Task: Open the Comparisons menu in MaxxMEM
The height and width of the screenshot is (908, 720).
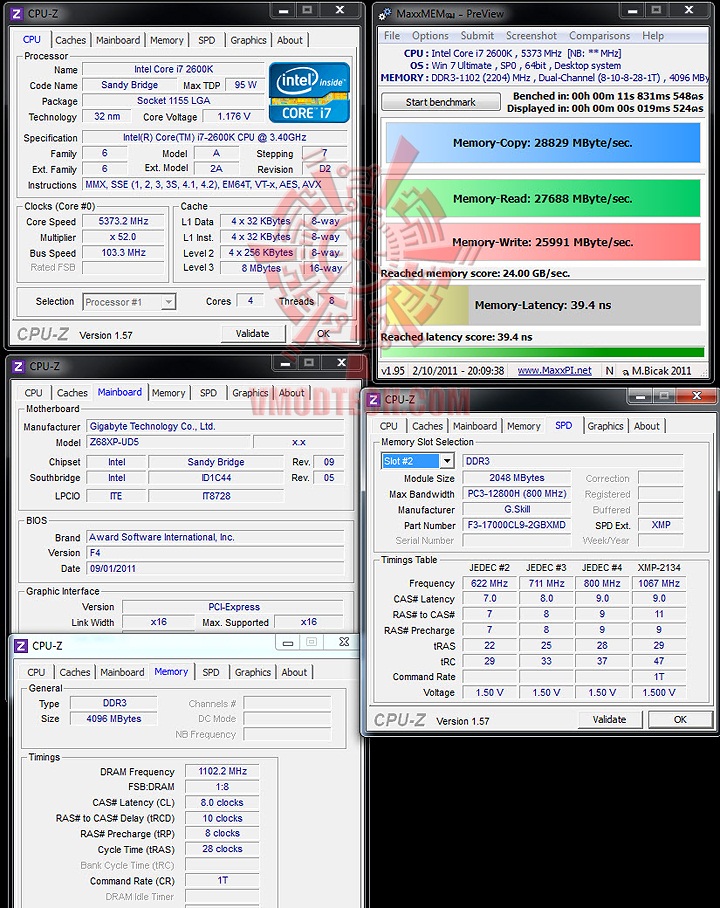Action: click(600, 36)
